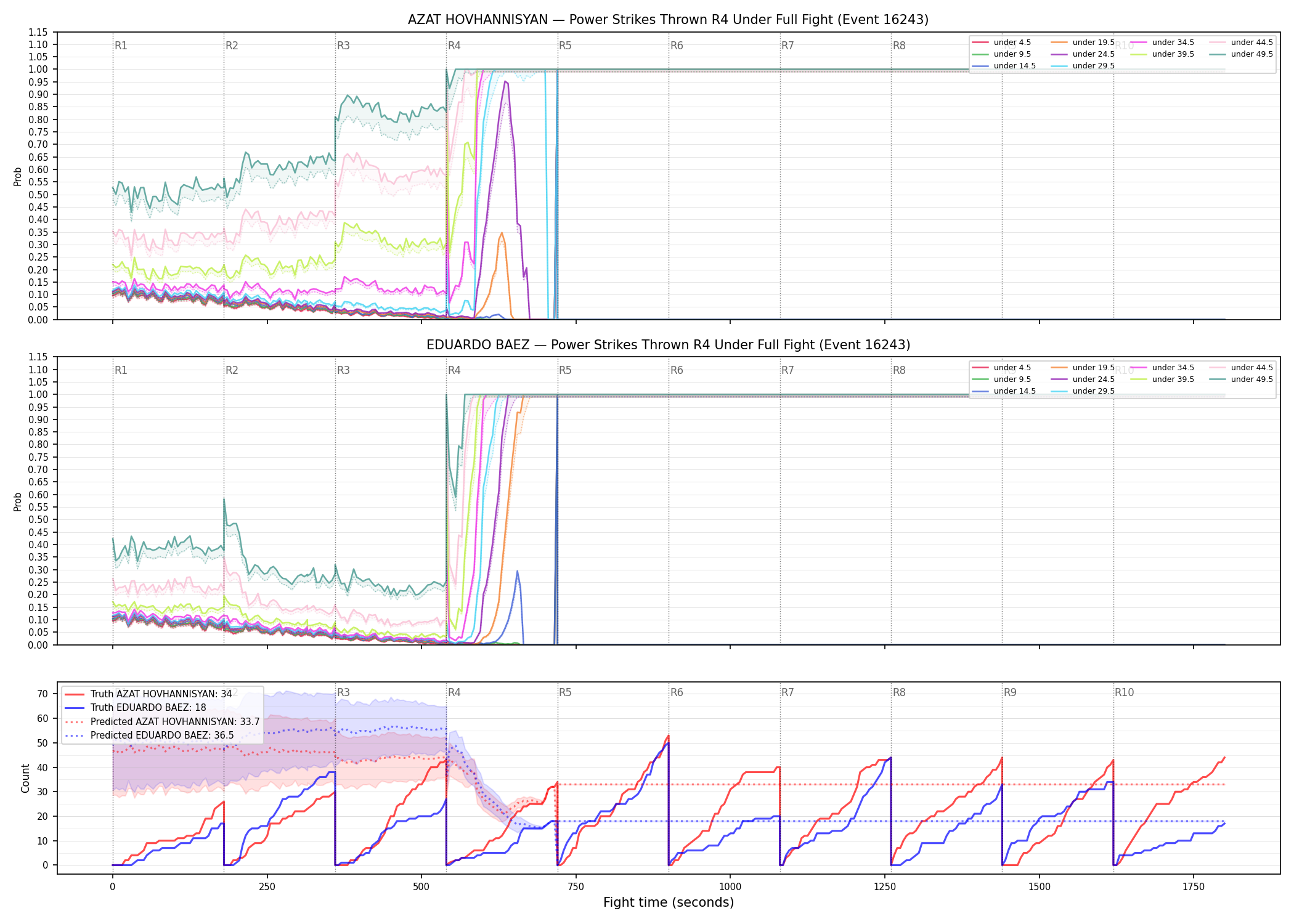The image size is (1294, 924).
Task: Click the 1000 tick on the time axis
Action: pos(730,887)
